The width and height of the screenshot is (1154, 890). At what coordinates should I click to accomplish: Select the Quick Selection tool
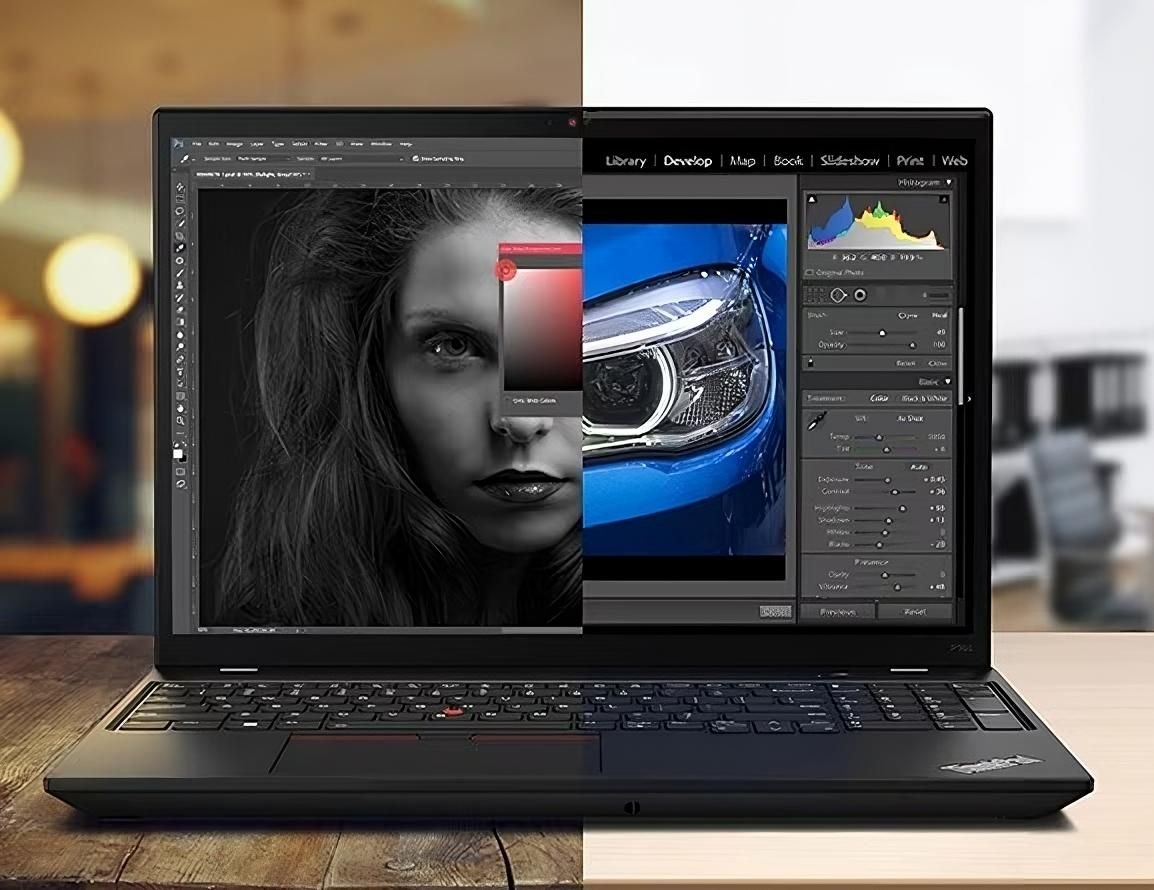180,224
